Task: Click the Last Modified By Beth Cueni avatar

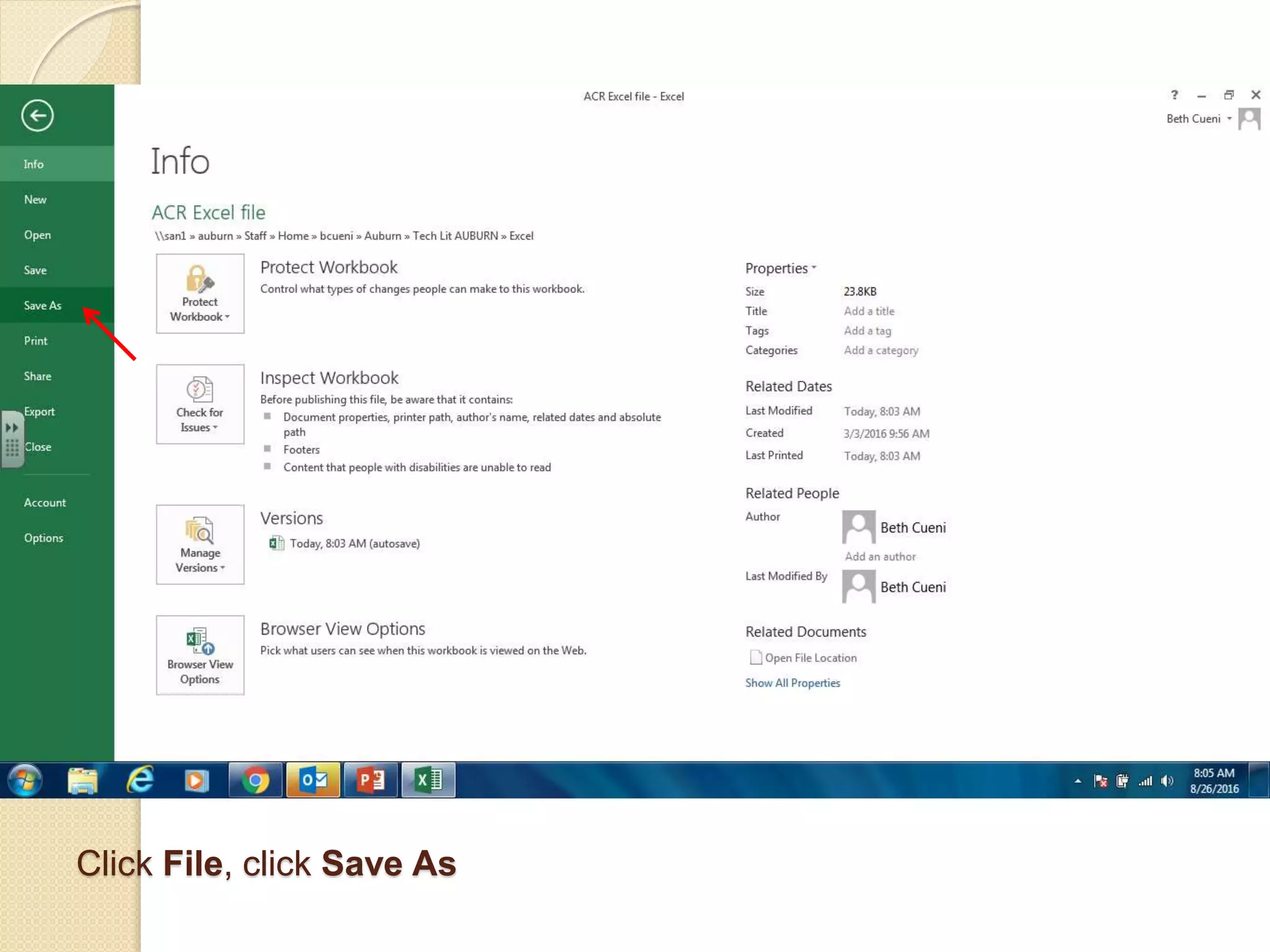Action: coord(859,586)
